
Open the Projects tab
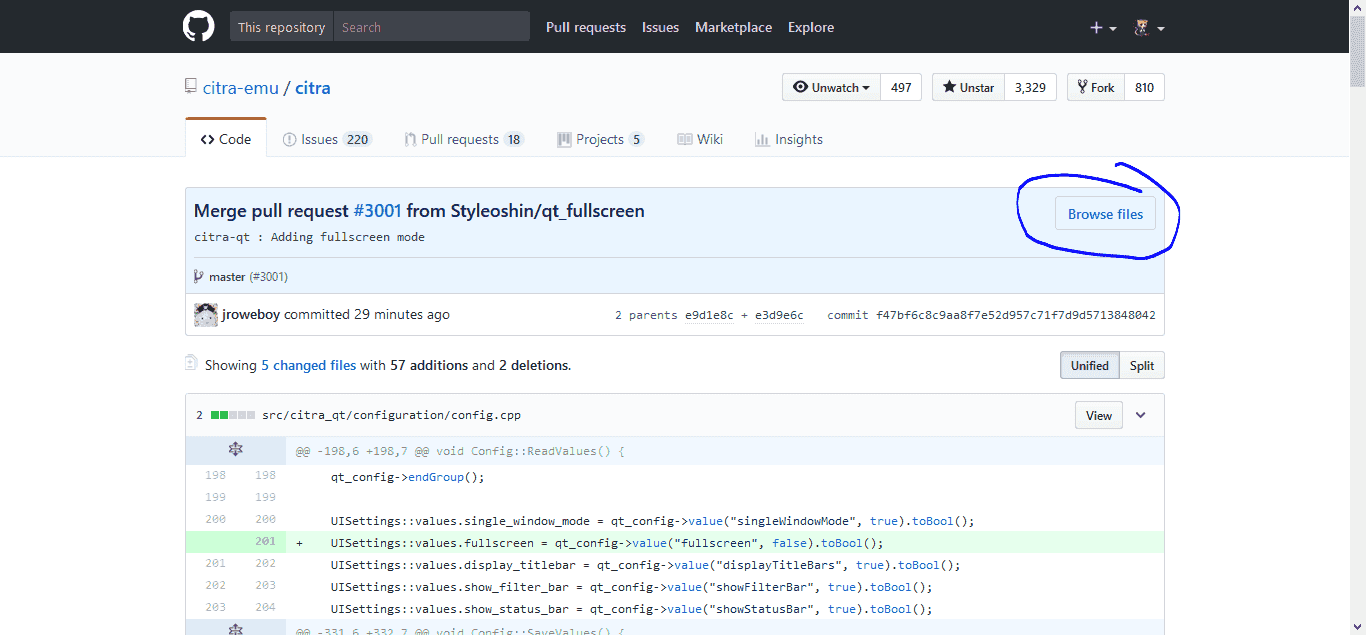(x=601, y=139)
